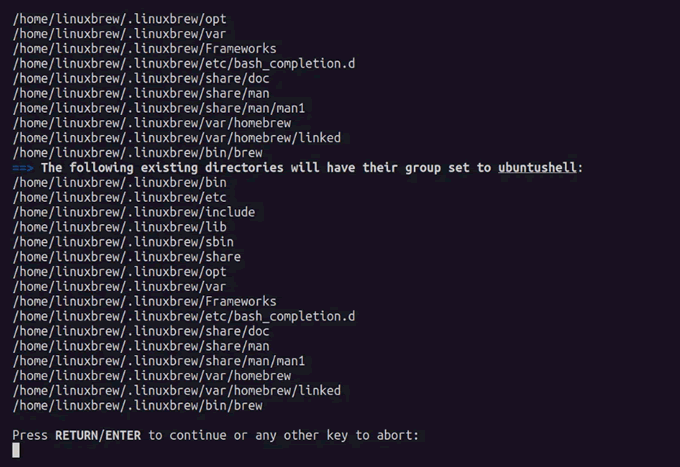Click the share/man/man1 path below the heading
The width and height of the screenshot is (680, 467).
click(159, 361)
